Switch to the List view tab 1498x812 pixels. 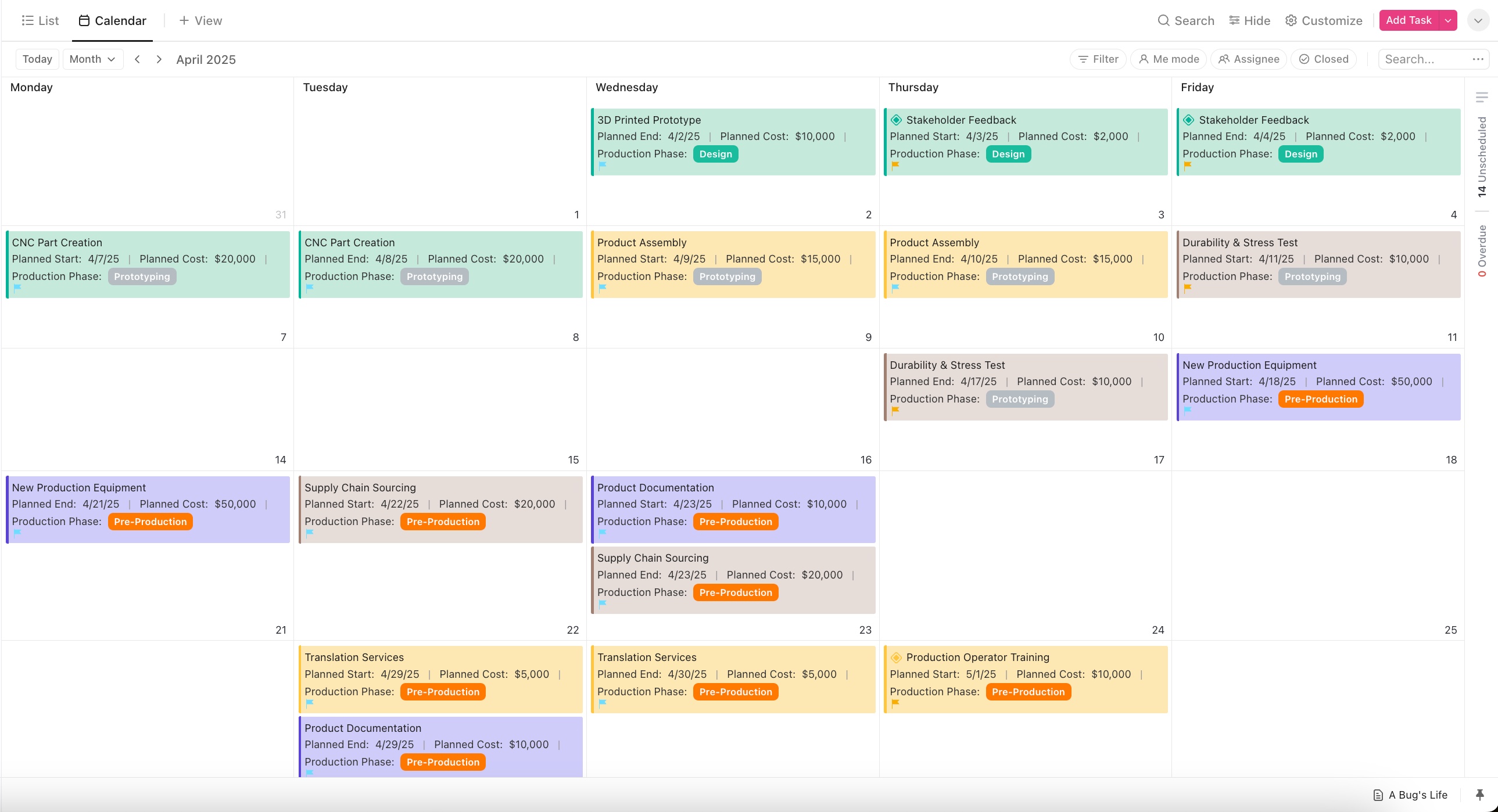pos(40,21)
